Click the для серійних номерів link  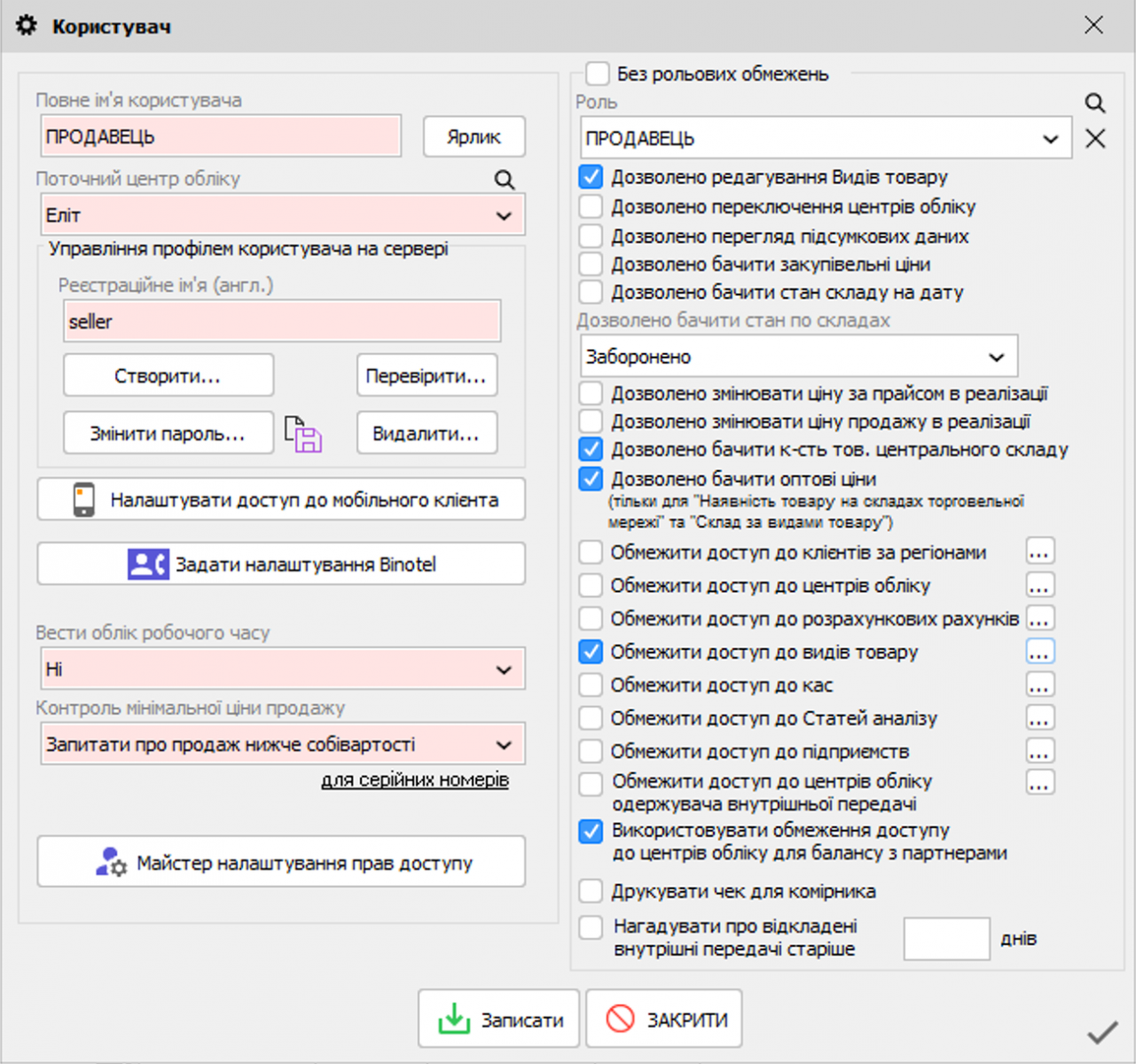pos(415,780)
